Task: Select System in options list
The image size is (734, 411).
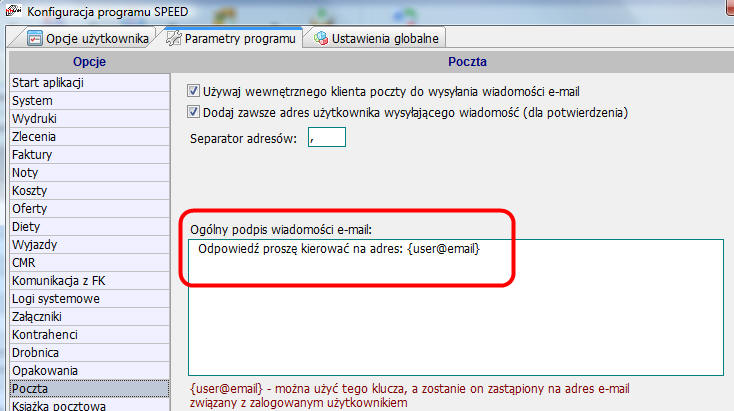Action: click(x=89, y=101)
